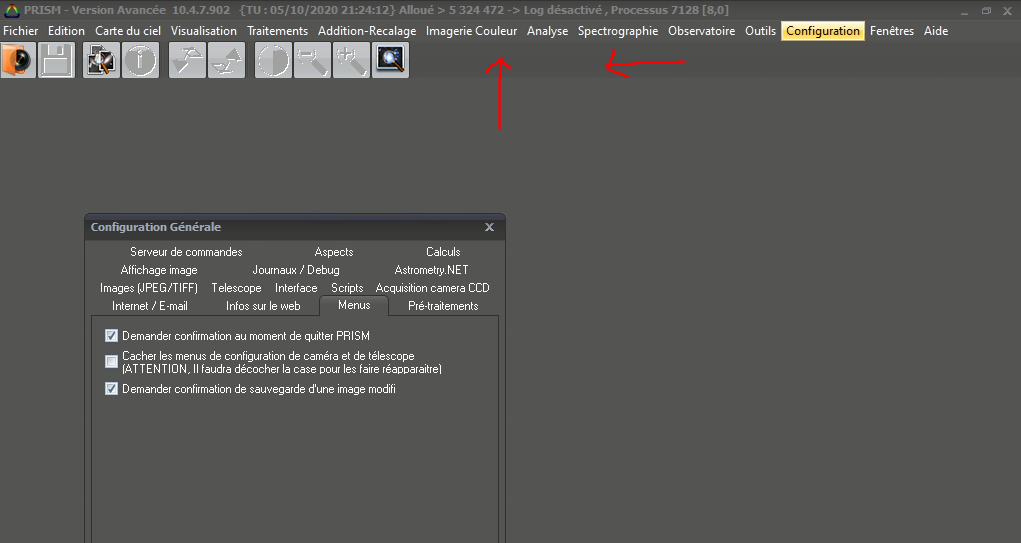Go to the Journaux / Debug tab
Screen dimensions: 1021x543
coord(295,270)
